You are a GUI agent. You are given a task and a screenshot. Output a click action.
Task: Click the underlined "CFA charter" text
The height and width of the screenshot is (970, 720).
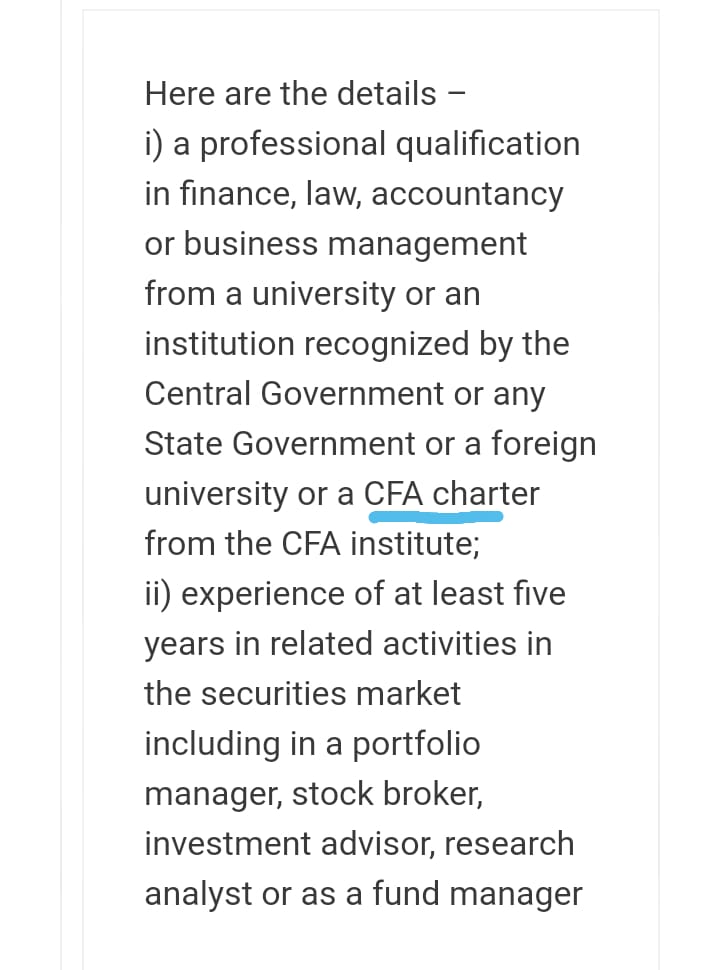coord(452,494)
